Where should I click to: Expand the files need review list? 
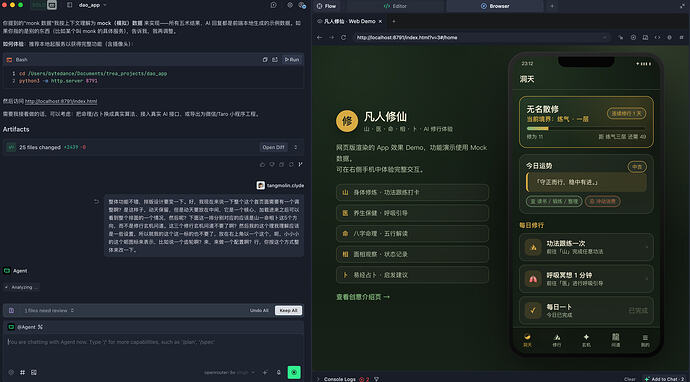pos(48,311)
